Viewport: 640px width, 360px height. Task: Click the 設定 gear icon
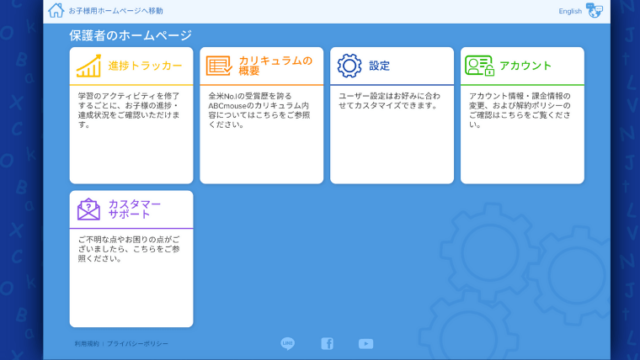click(349, 66)
